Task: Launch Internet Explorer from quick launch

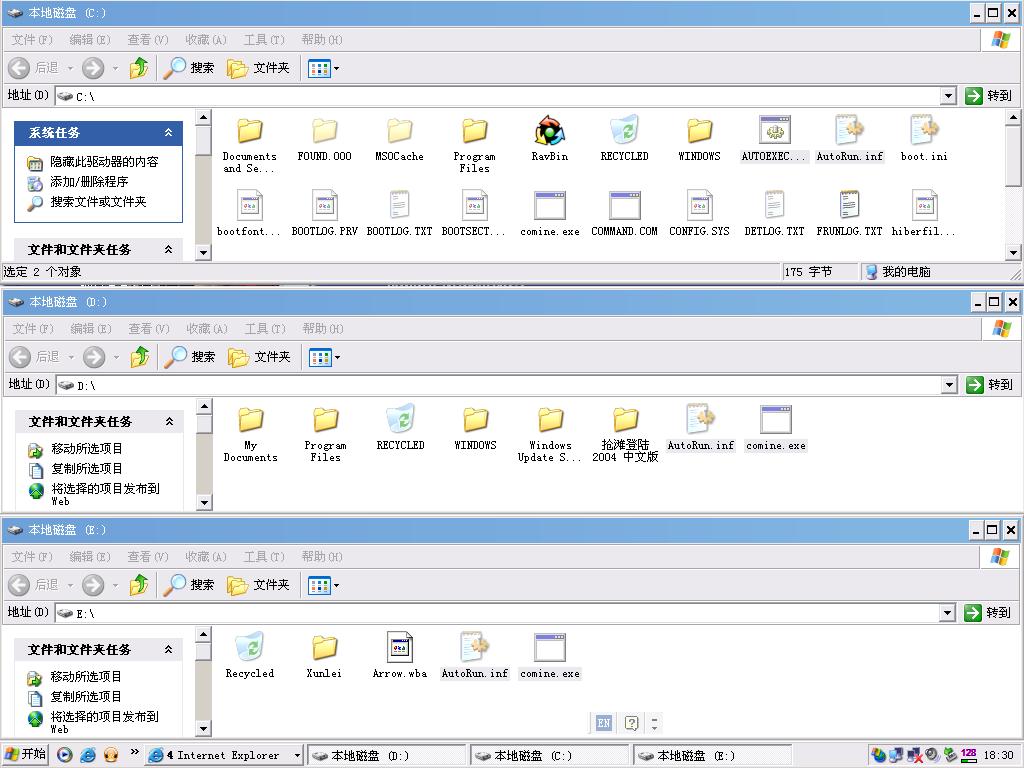Action: pos(88,755)
